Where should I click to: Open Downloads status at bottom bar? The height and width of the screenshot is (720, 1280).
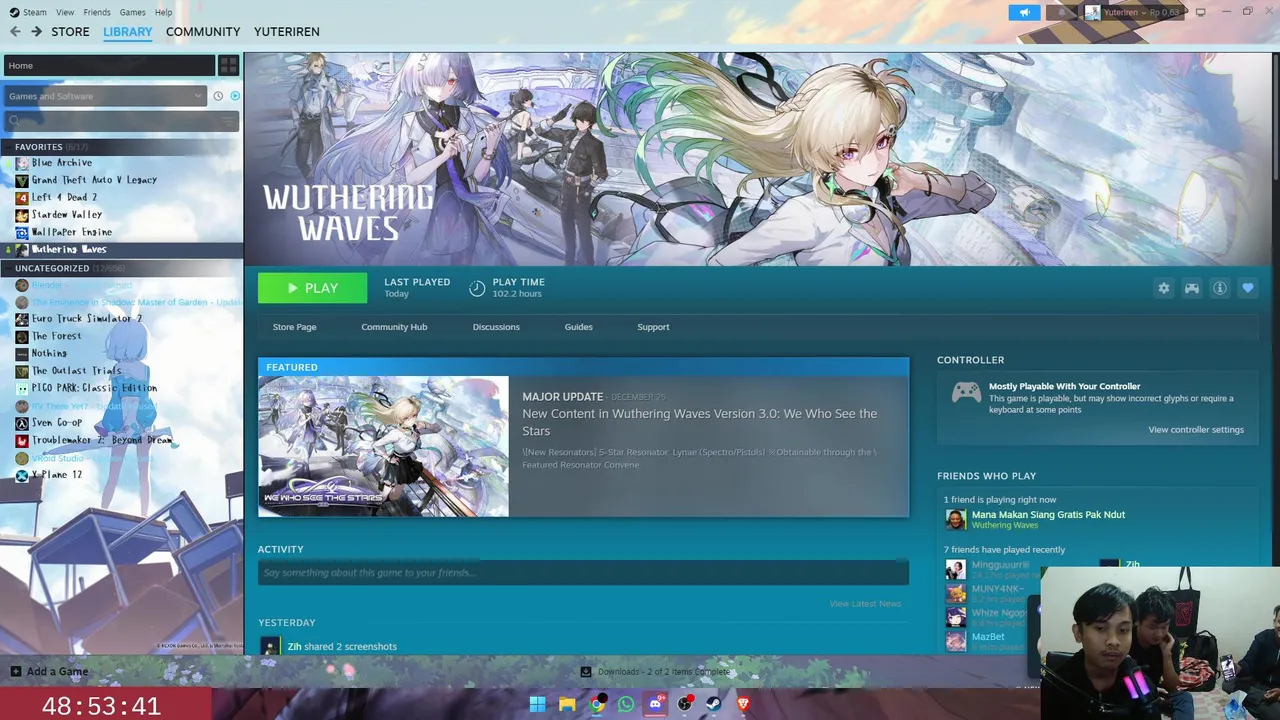[656, 672]
